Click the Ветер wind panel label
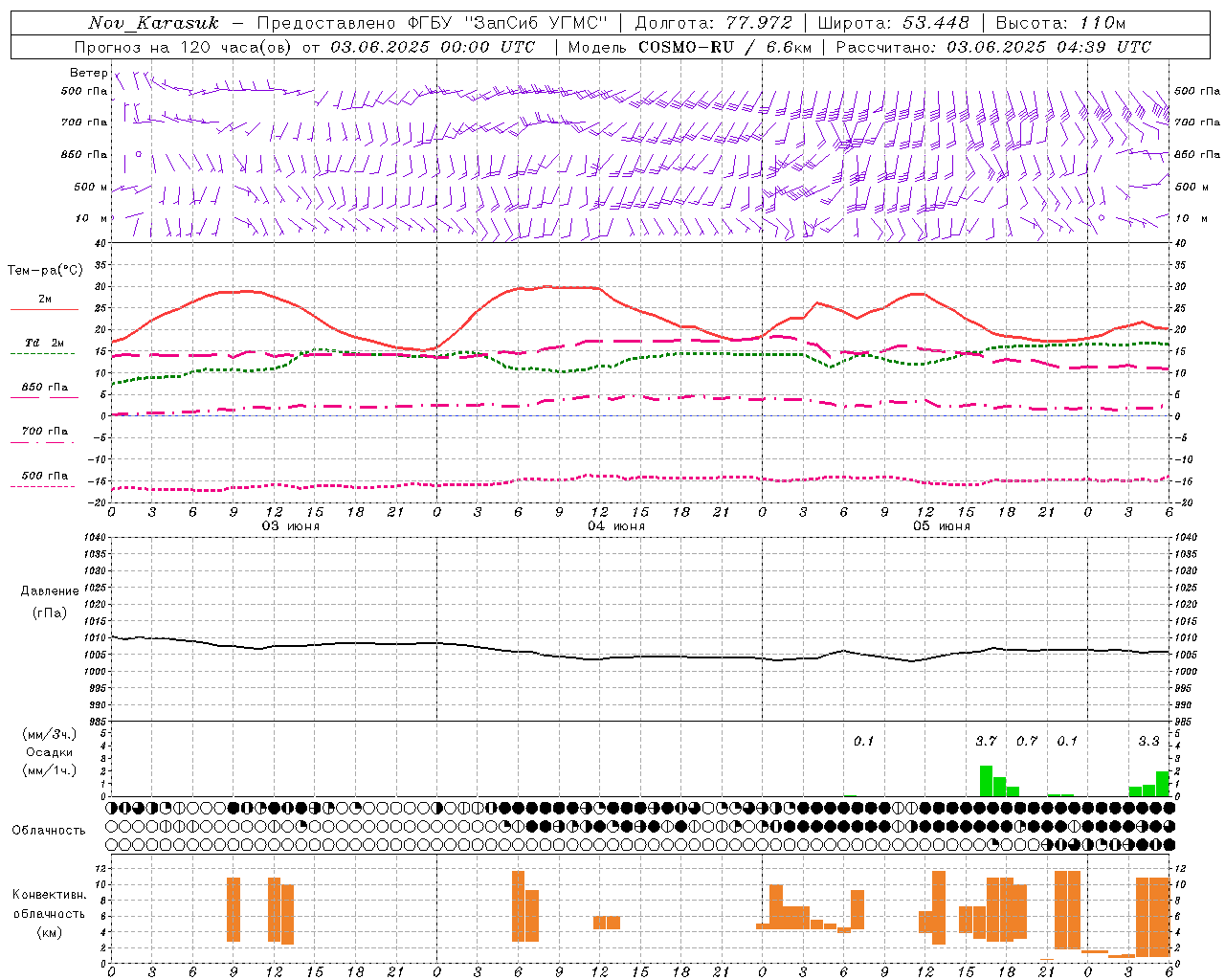 pyautogui.click(x=88, y=73)
